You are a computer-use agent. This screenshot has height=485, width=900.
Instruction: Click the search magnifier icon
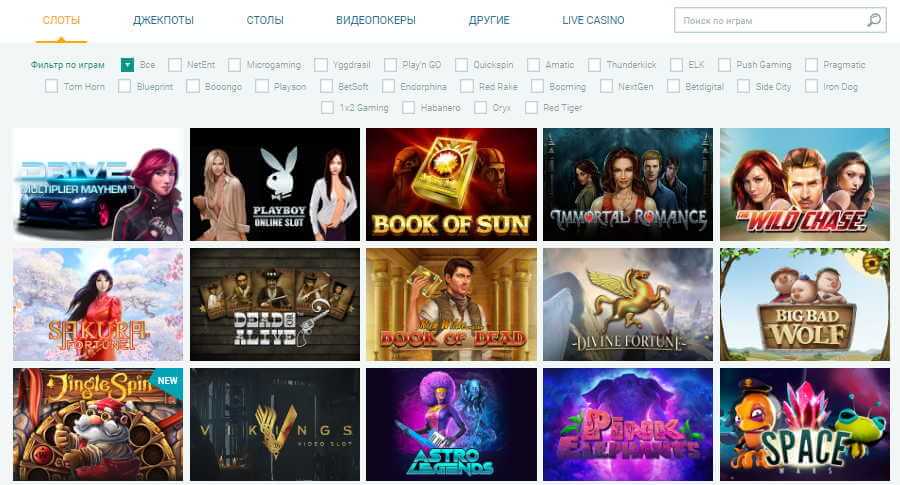[874, 20]
